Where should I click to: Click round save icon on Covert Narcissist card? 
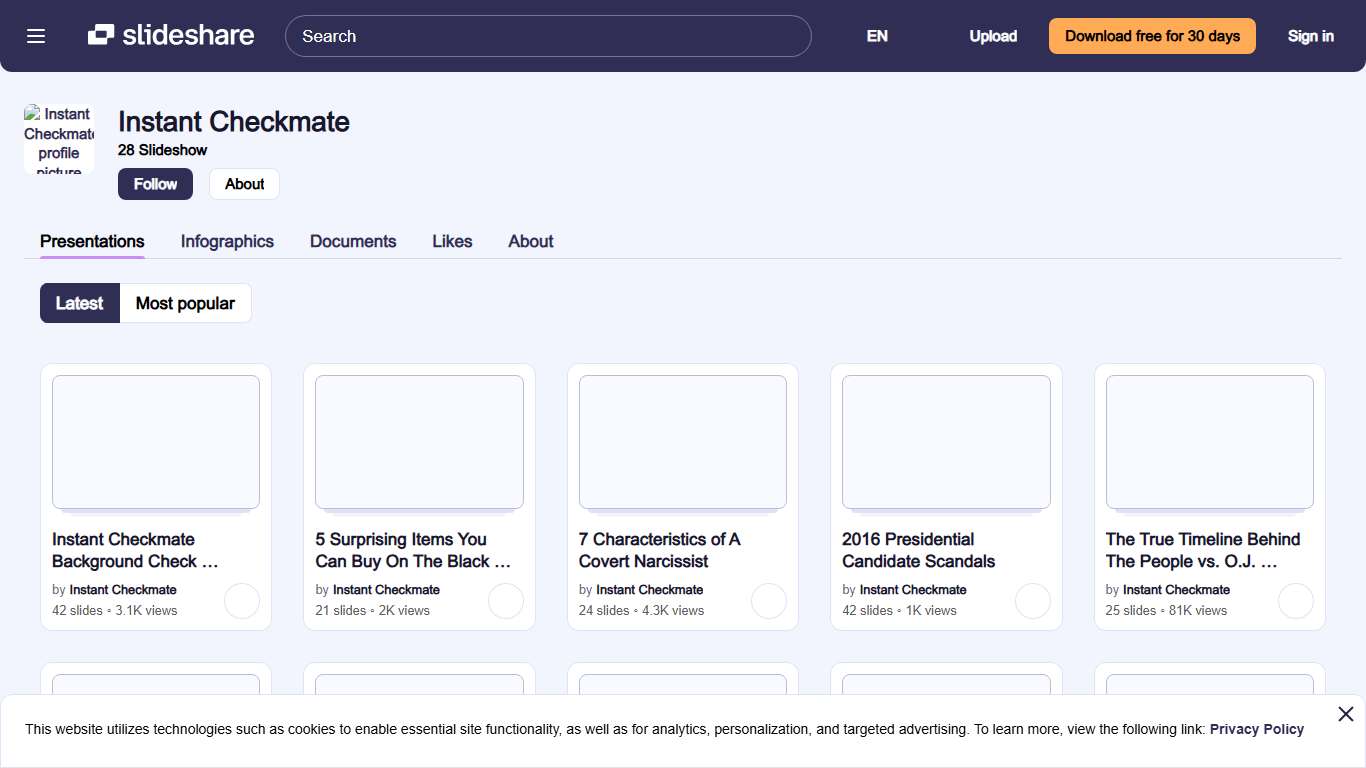coord(768,601)
